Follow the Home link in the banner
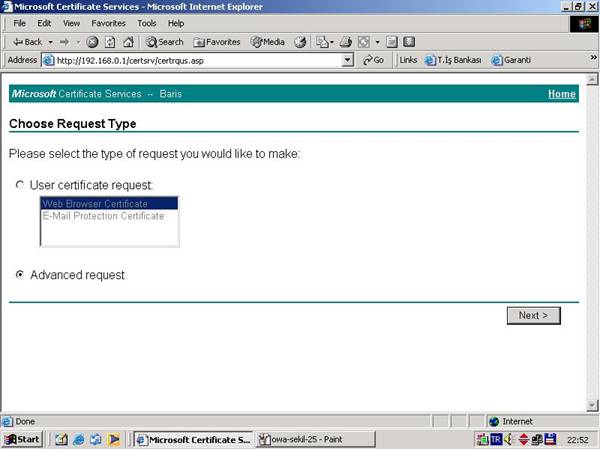The image size is (600, 449). 561,94
